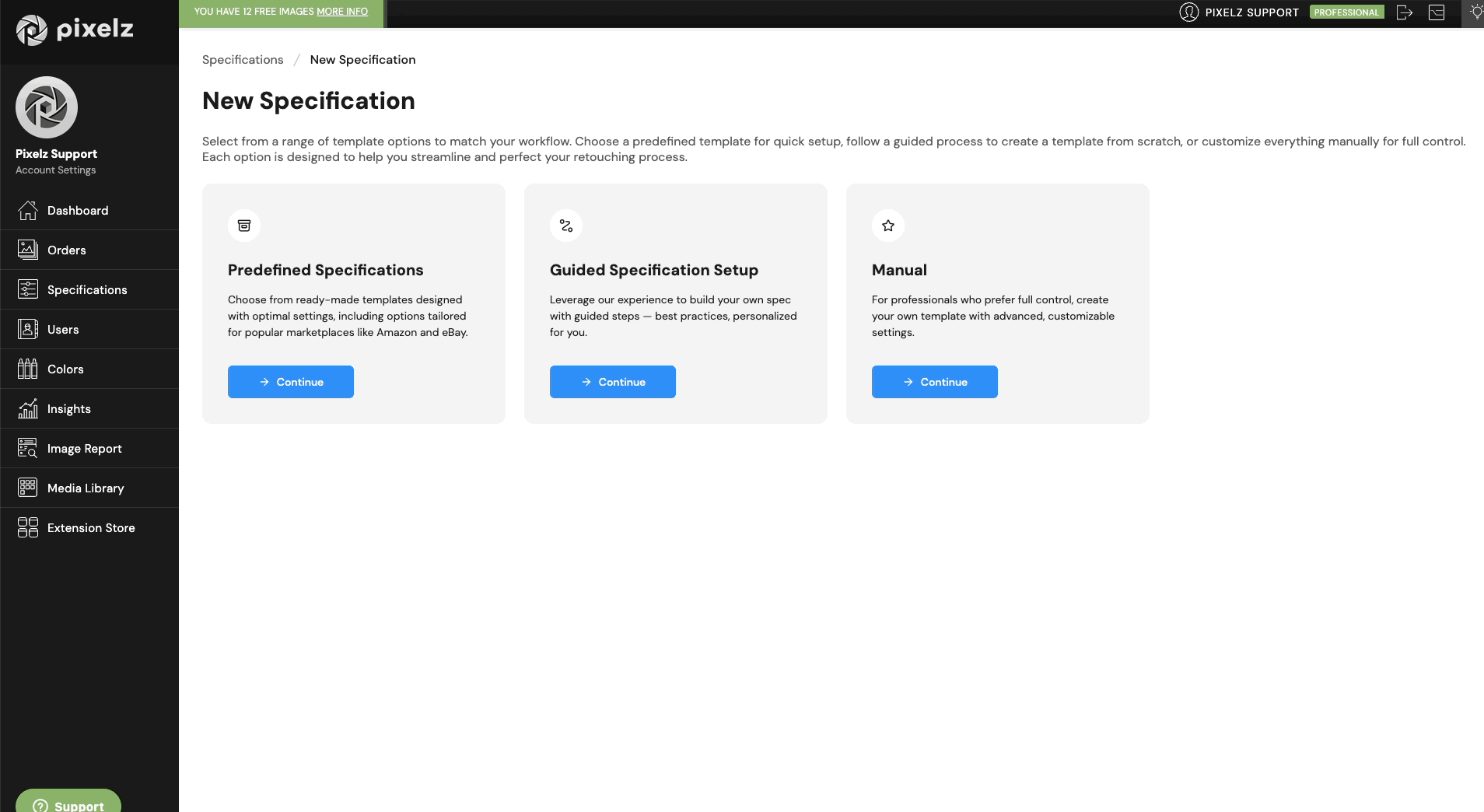Click the Manual star icon
This screenshot has height=812, width=1484.
(888, 226)
